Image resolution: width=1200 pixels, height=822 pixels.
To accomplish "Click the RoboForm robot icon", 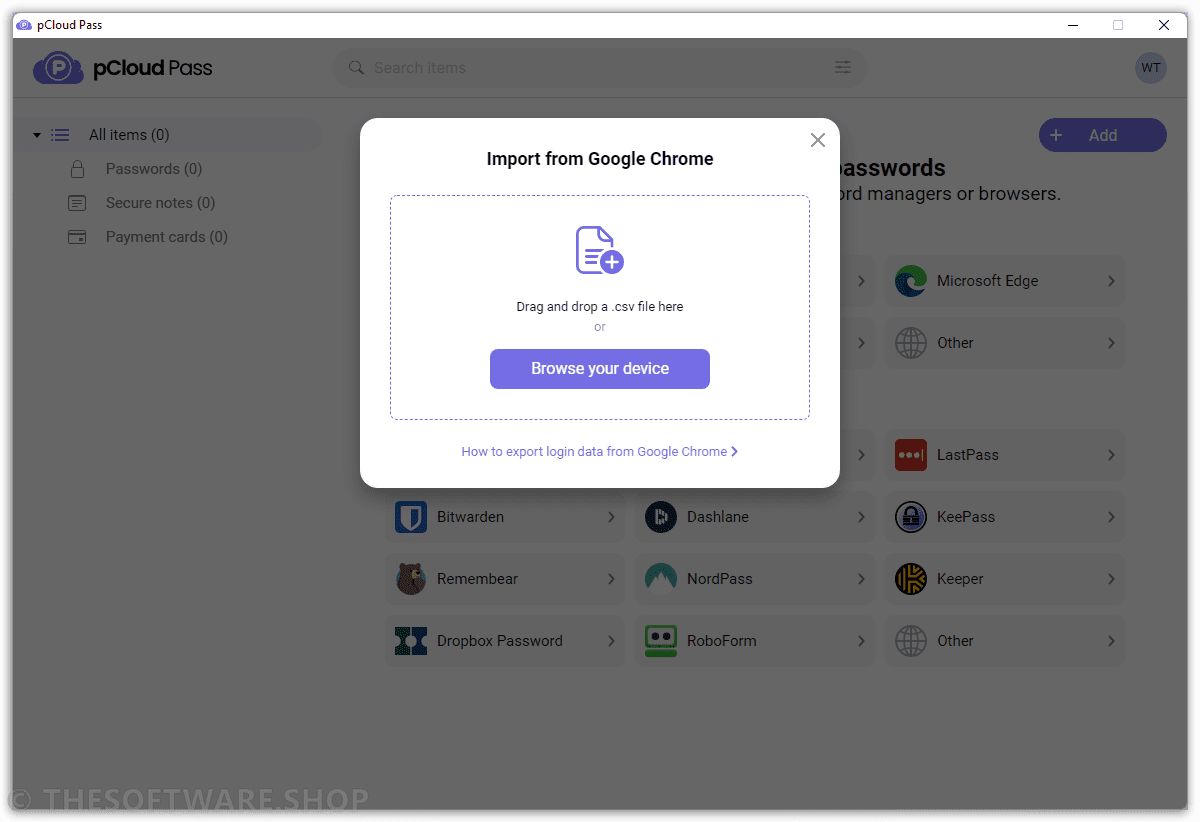I will point(661,641).
